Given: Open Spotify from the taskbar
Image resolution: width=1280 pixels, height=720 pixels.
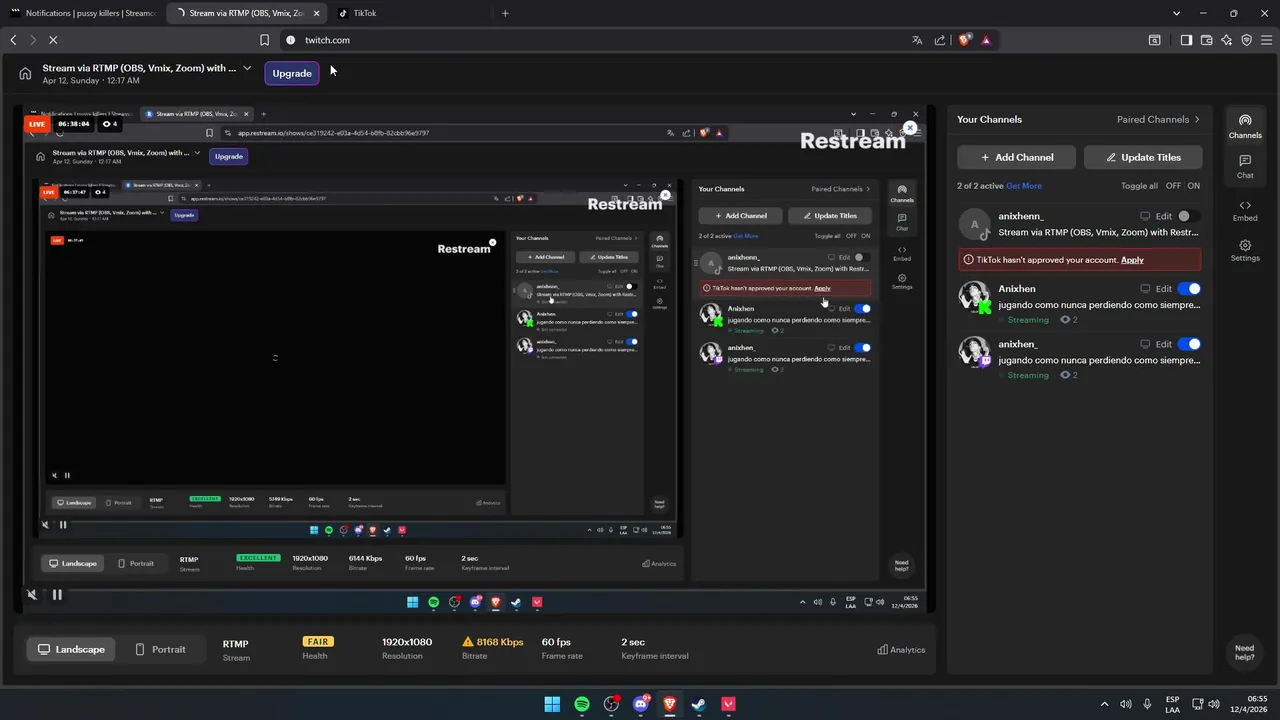Looking at the screenshot, I should [x=582, y=704].
